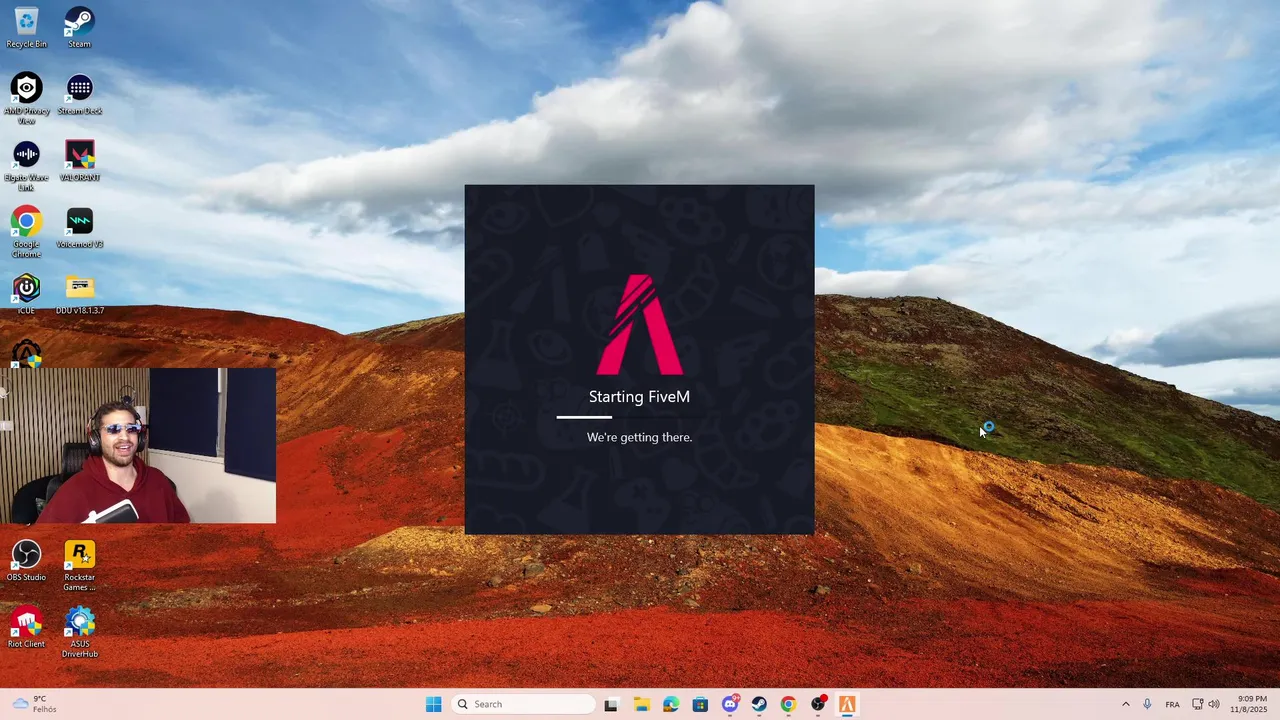1280x720 pixels.
Task: Show the weather widget with 9°C
Action: tap(33, 704)
